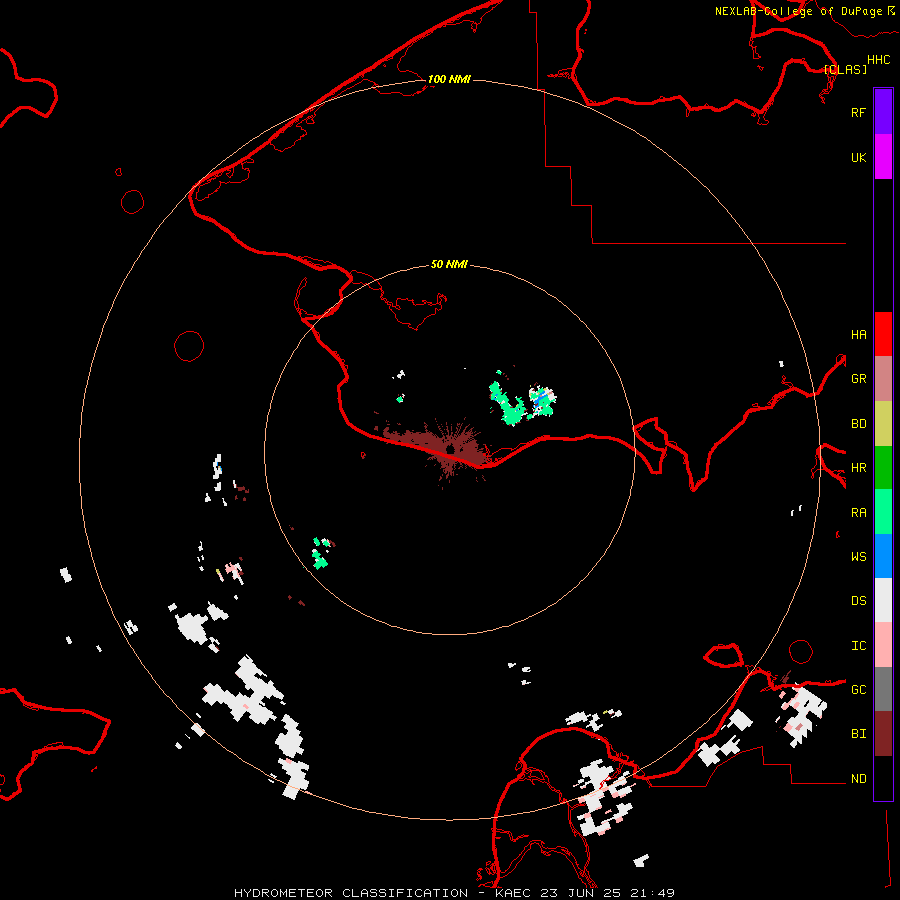This screenshot has width=900, height=900.
Task: Click the GC gray legend swatch
Action: [x=883, y=689]
